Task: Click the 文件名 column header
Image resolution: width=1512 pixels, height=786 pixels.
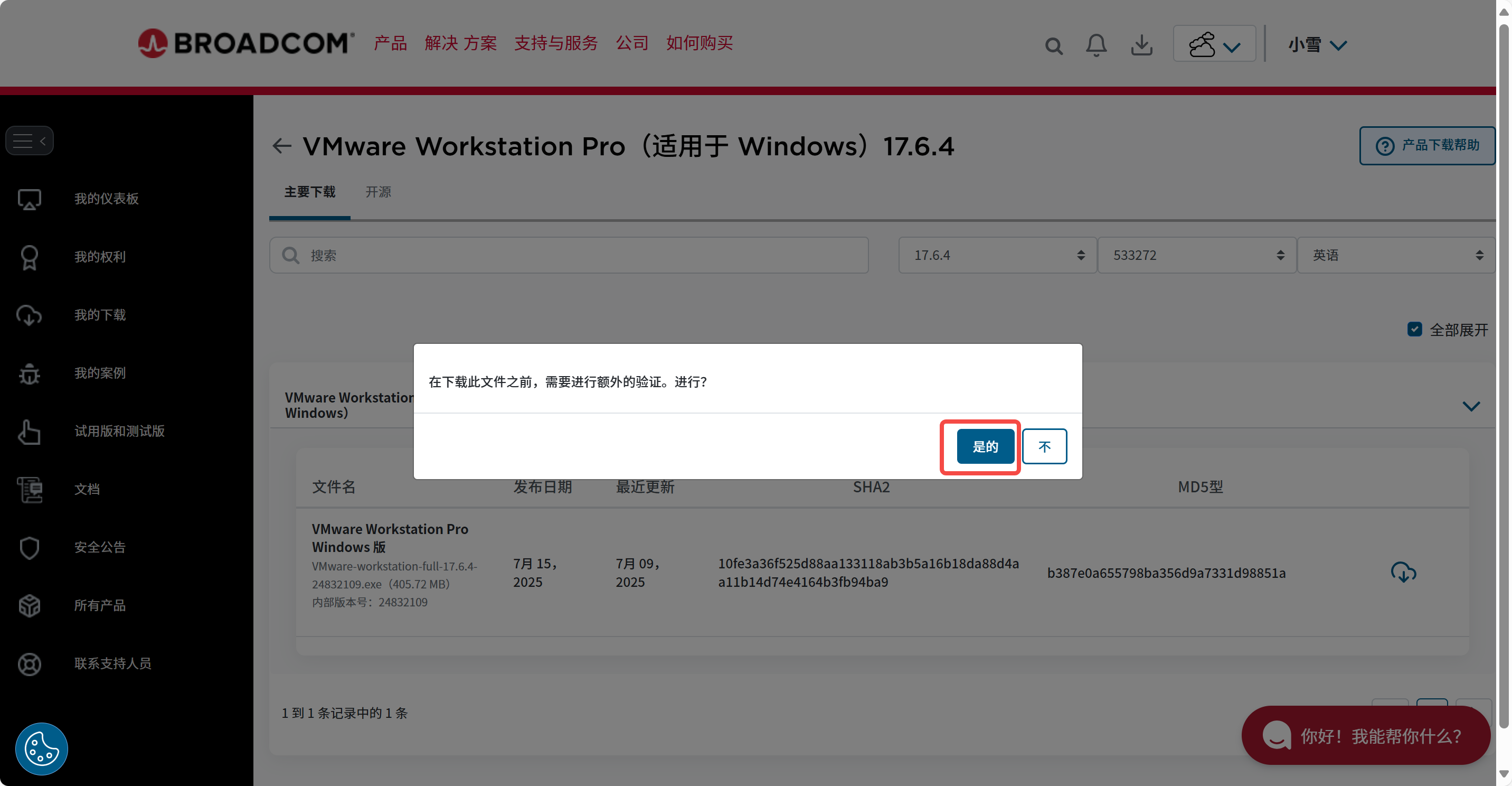Action: point(334,486)
